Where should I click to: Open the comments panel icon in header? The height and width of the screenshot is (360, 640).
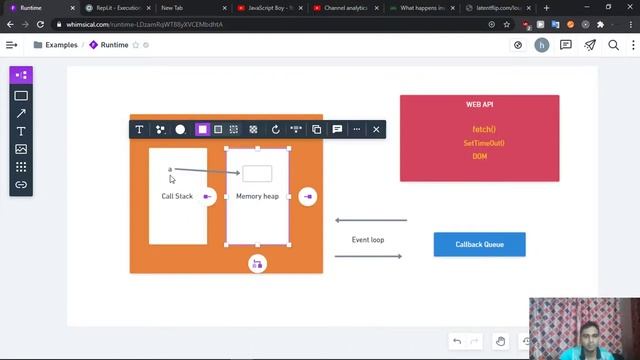(x=566, y=45)
